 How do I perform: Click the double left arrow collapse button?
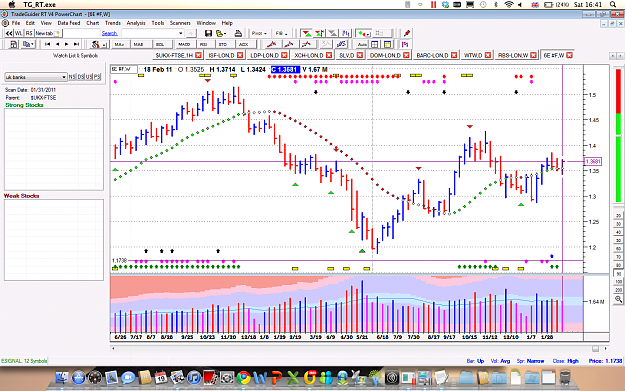[8, 33]
